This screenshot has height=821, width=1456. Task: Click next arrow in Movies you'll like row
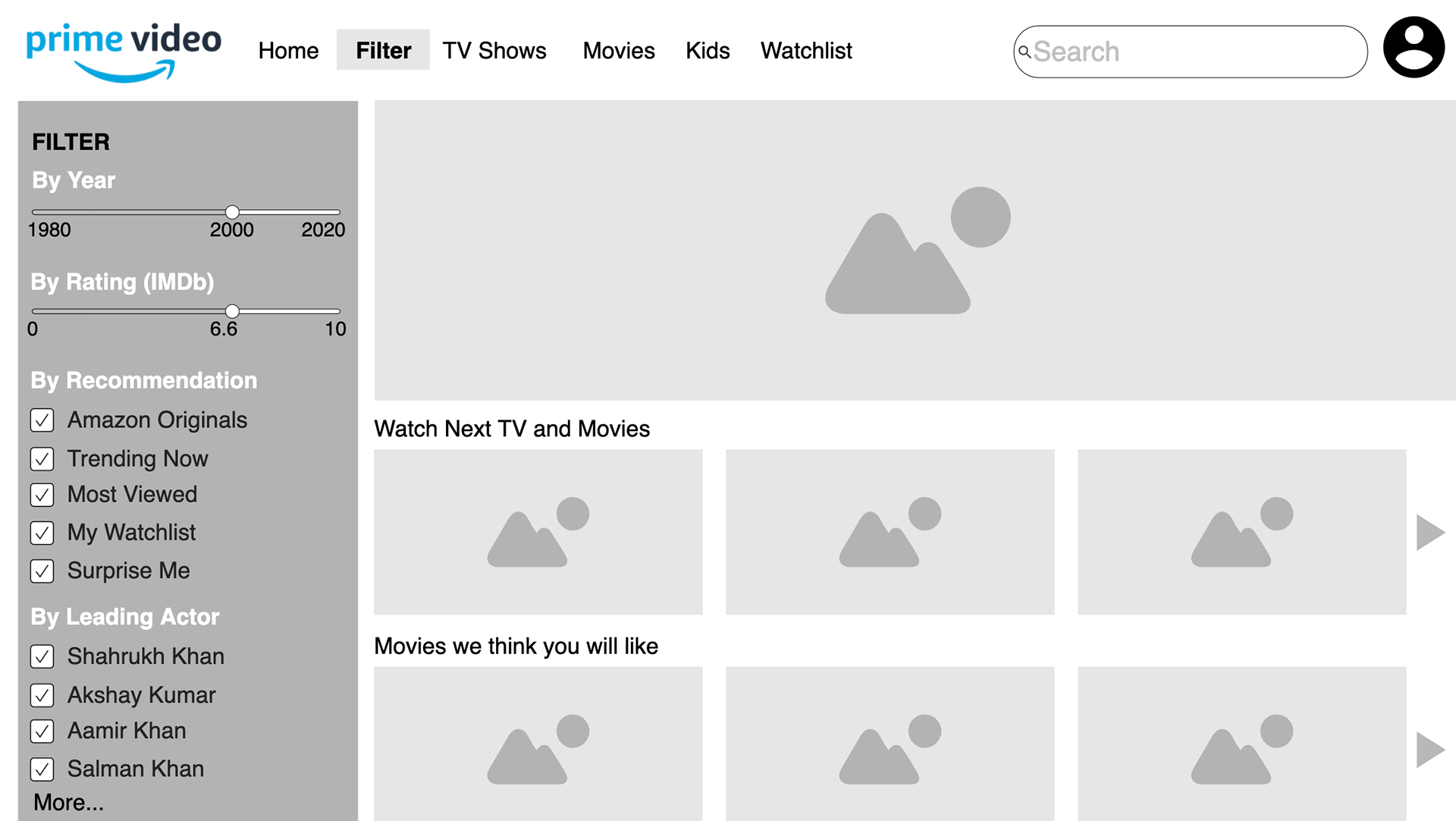[1429, 750]
